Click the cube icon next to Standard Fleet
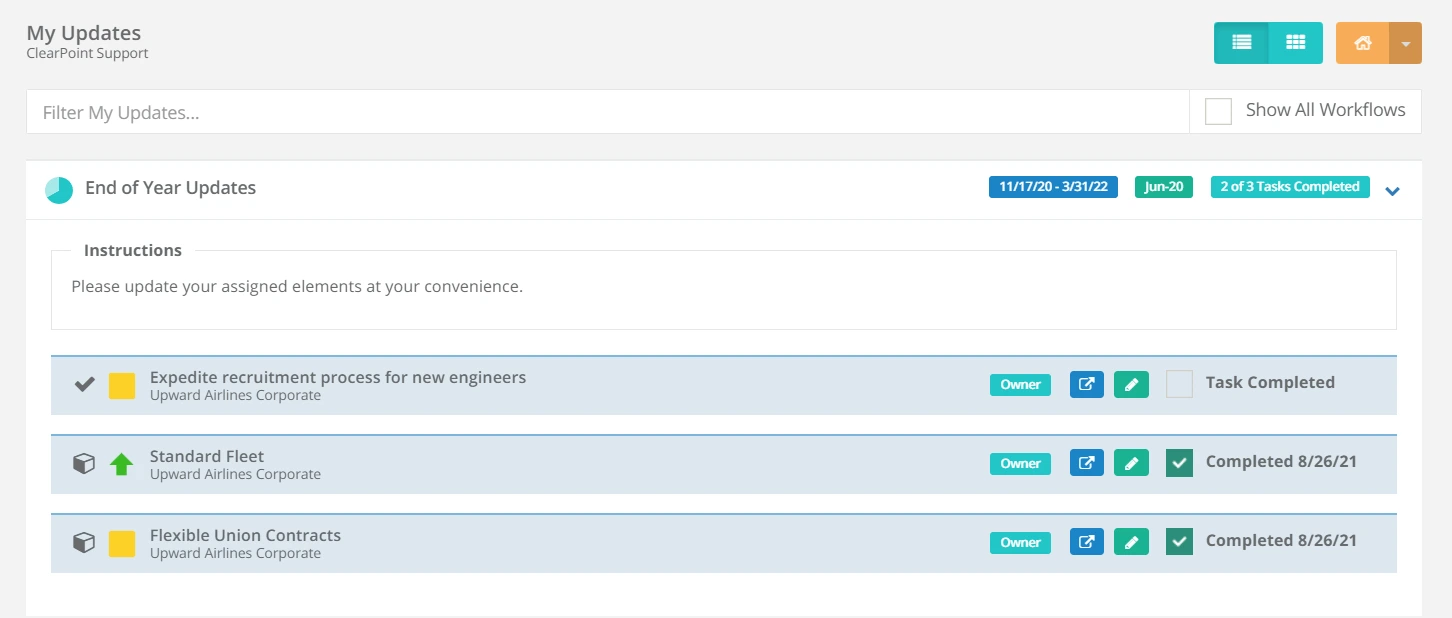The height and width of the screenshot is (618, 1452). (84, 463)
